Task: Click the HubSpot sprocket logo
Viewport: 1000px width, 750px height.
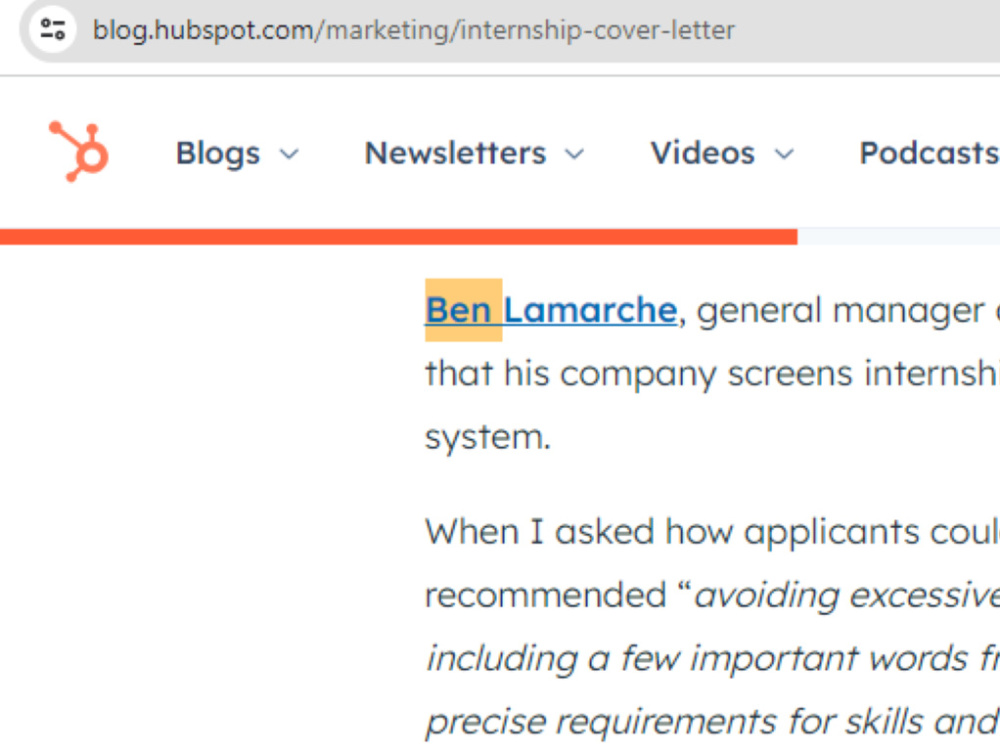Action: coord(79,151)
